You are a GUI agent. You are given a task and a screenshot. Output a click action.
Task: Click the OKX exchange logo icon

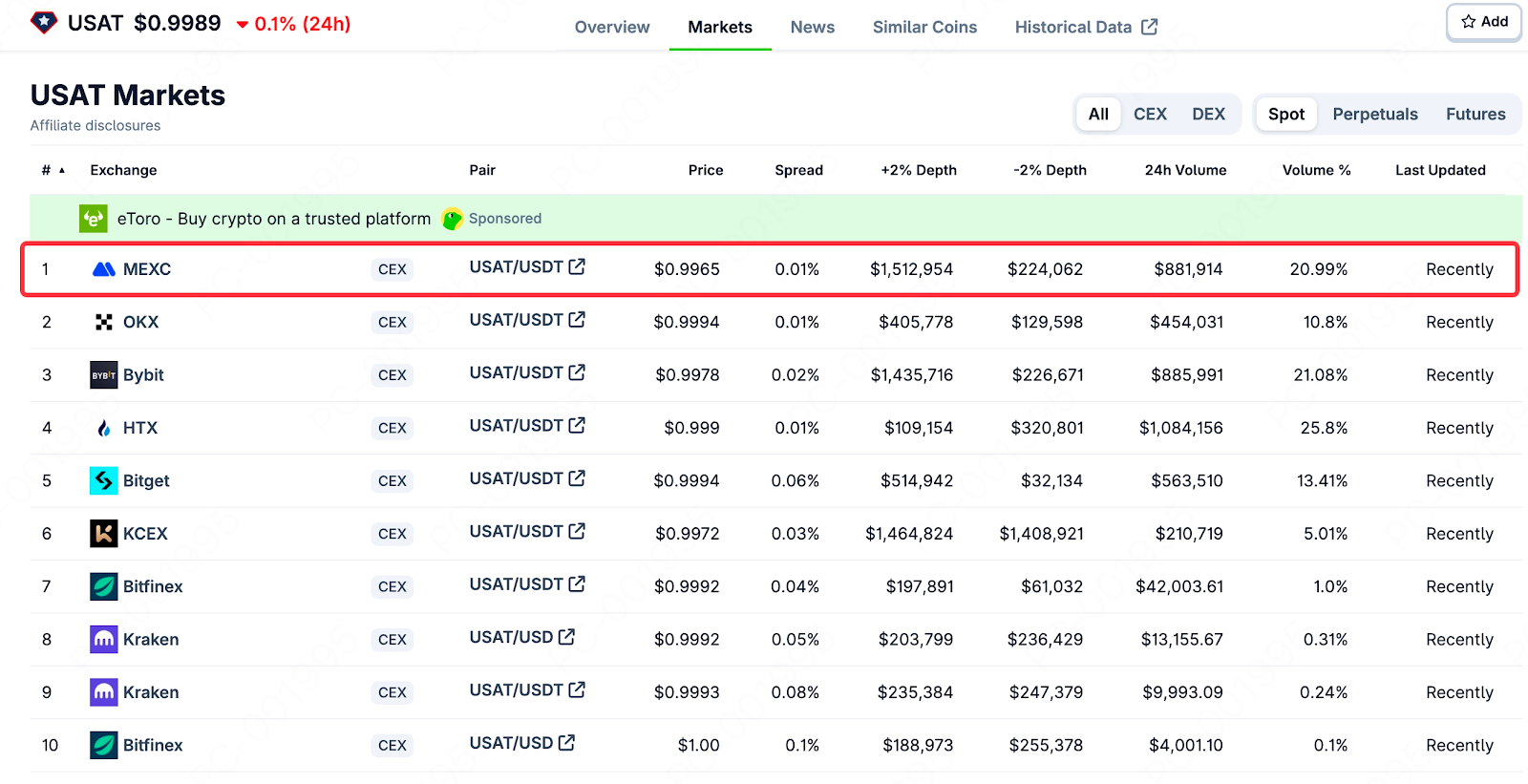103,322
